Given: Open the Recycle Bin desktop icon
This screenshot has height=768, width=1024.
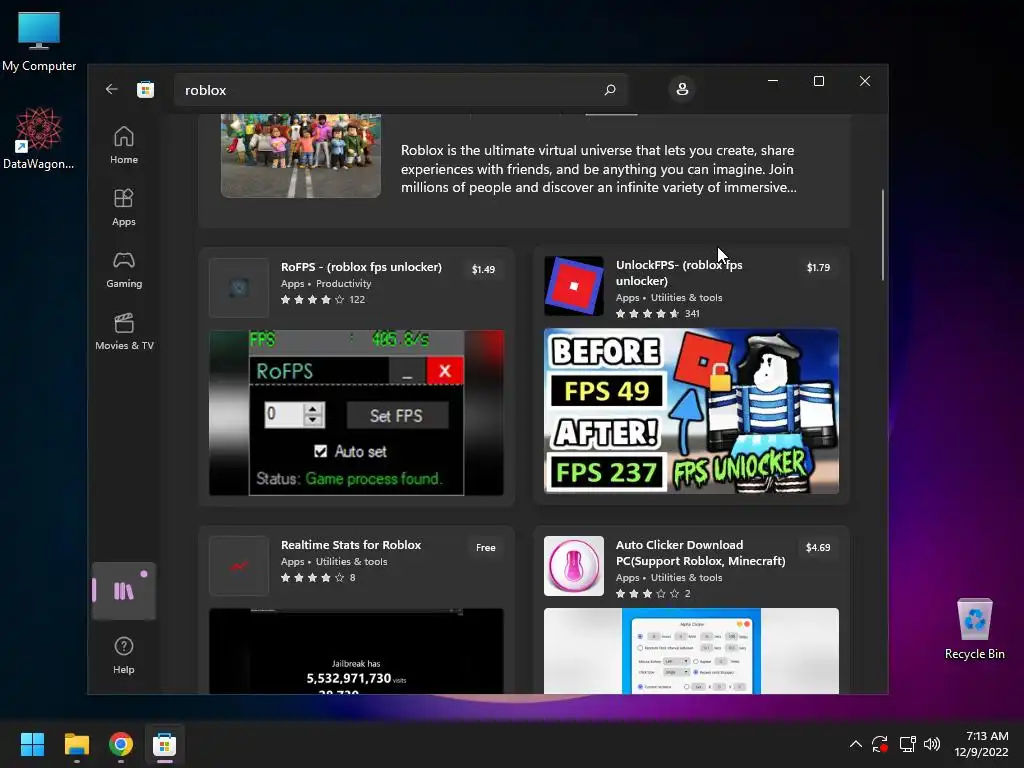Looking at the screenshot, I should 974,629.
